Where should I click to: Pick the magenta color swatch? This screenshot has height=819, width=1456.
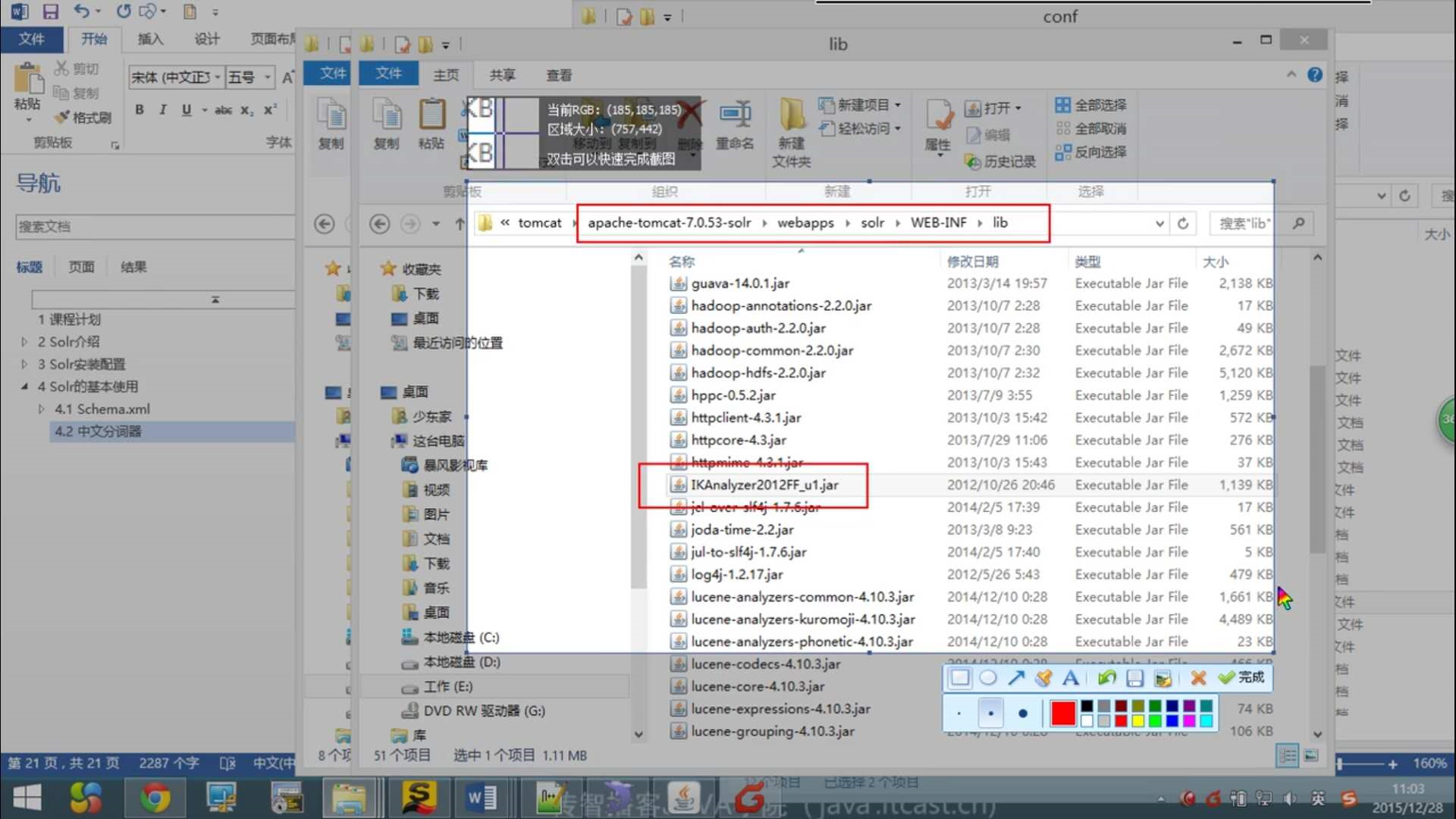[1188, 720]
